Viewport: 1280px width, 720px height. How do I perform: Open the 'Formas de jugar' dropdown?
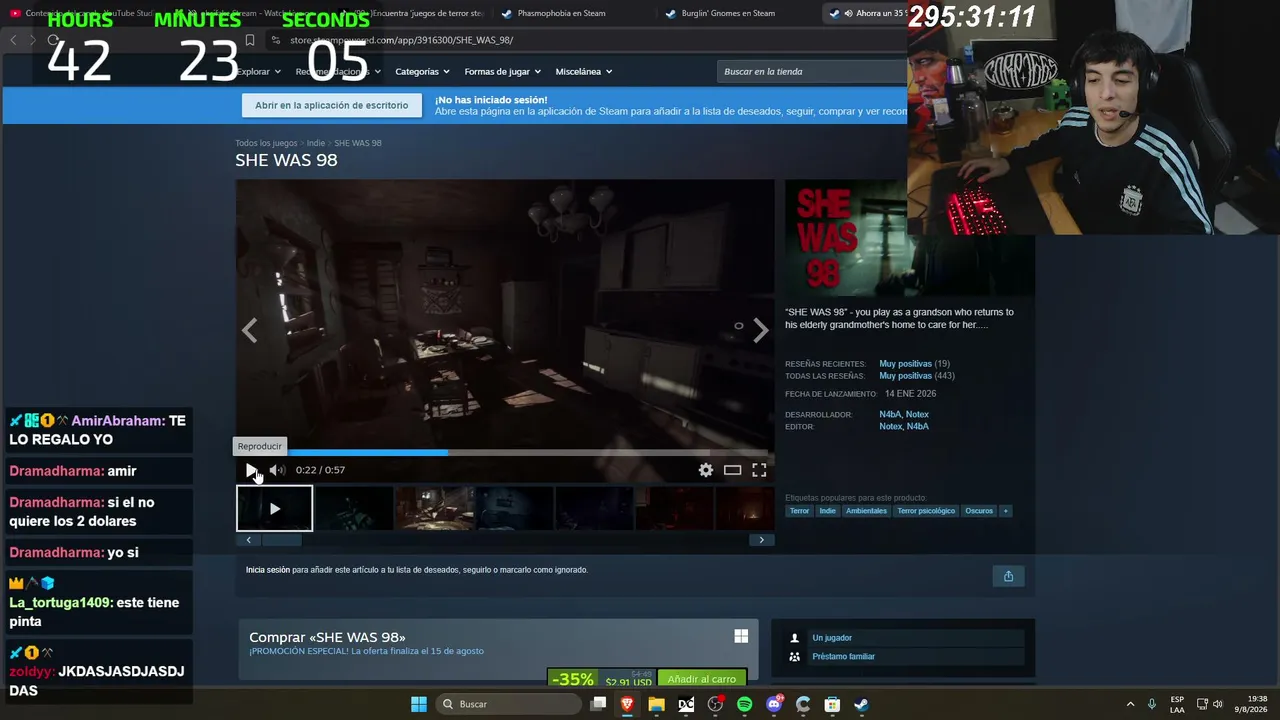pyautogui.click(x=502, y=72)
